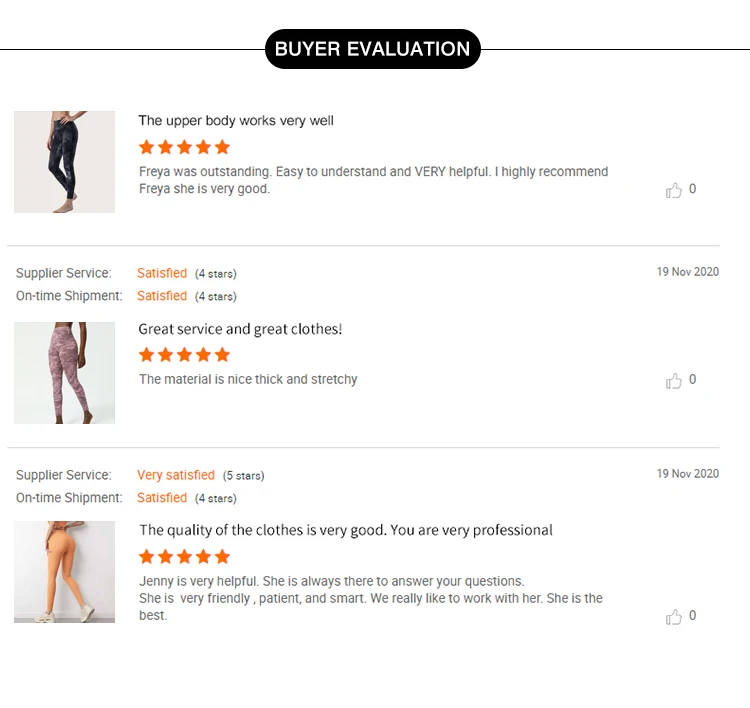Click the third review's 19 Nov 2020 date
750x708 pixels.
point(687,474)
